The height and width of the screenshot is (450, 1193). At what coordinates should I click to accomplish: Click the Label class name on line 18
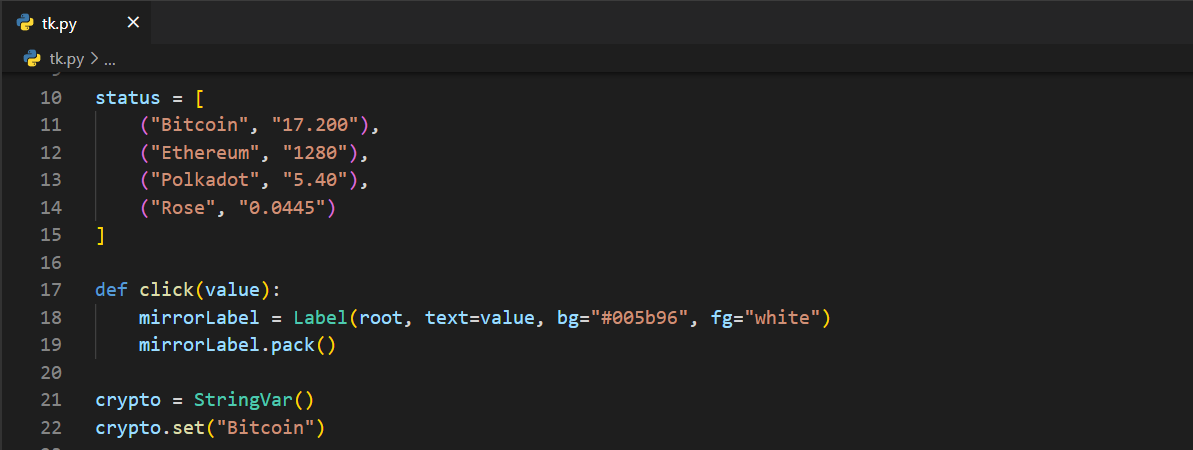click(x=320, y=318)
